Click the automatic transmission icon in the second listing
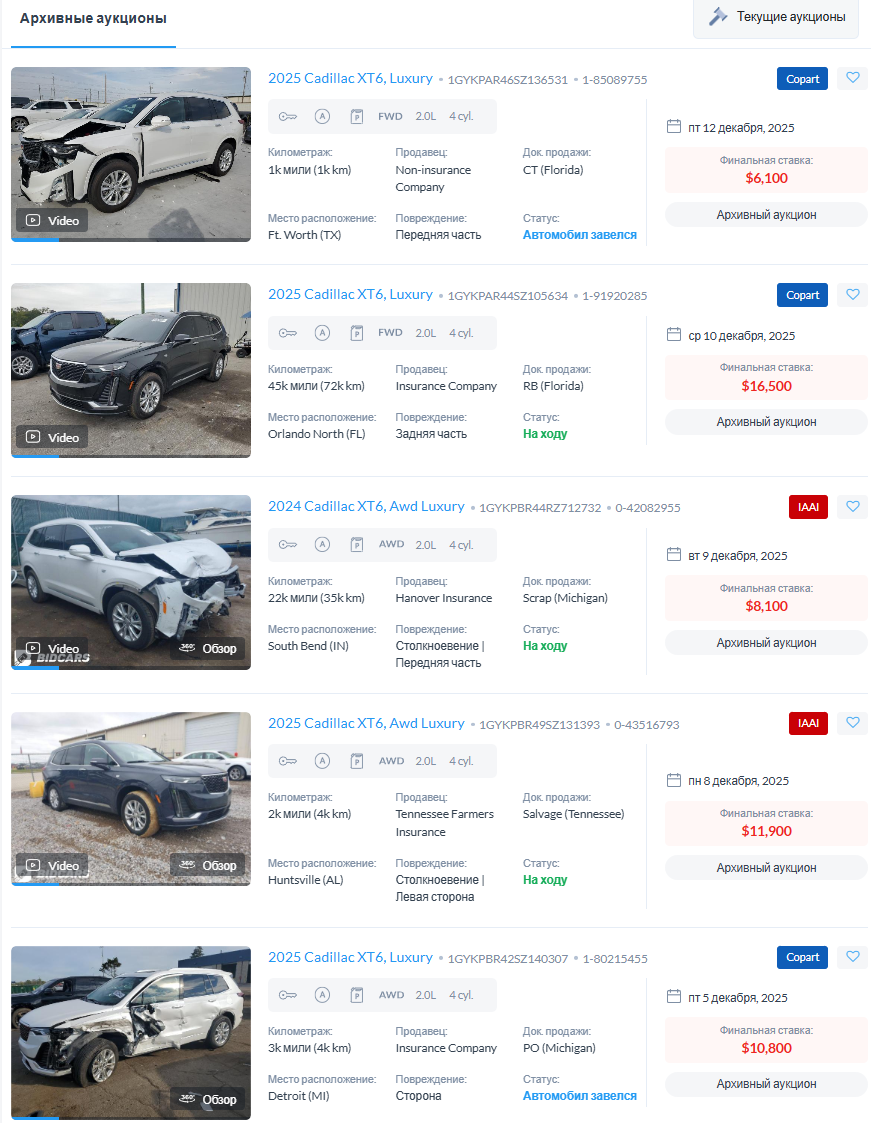871x1123 pixels. point(322,332)
